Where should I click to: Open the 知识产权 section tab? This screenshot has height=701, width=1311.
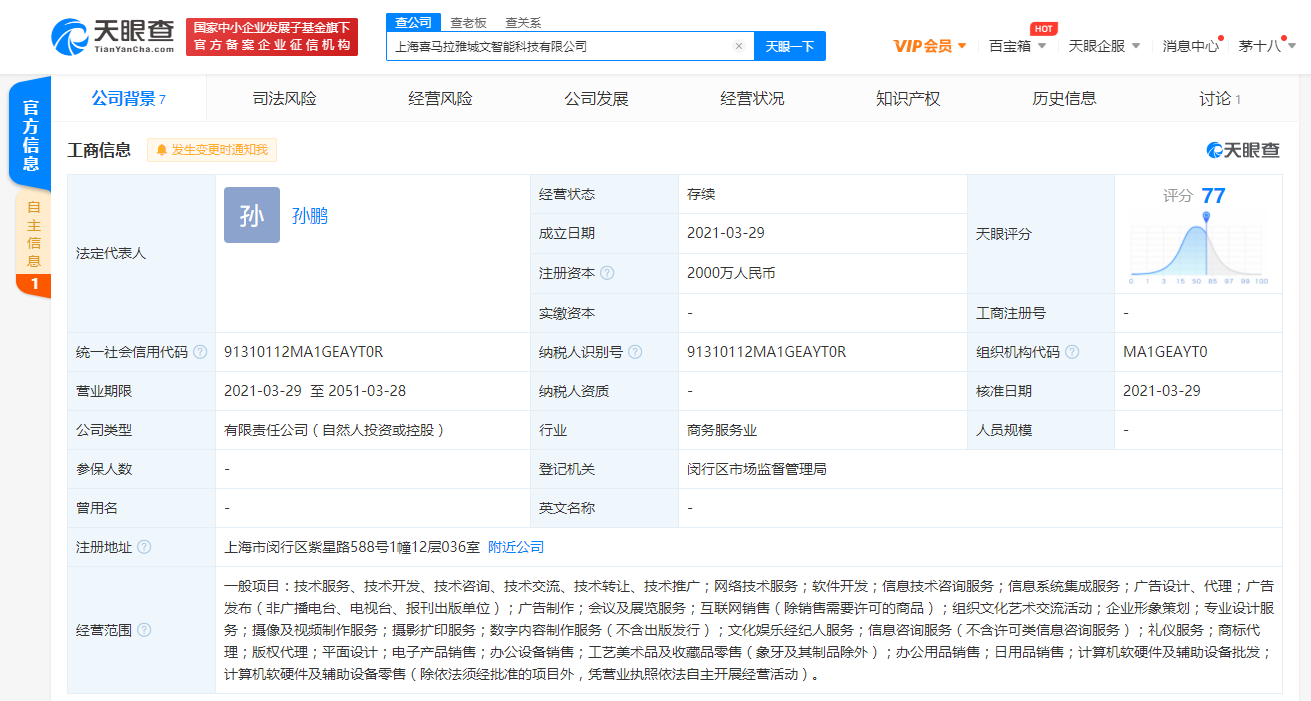(x=906, y=98)
